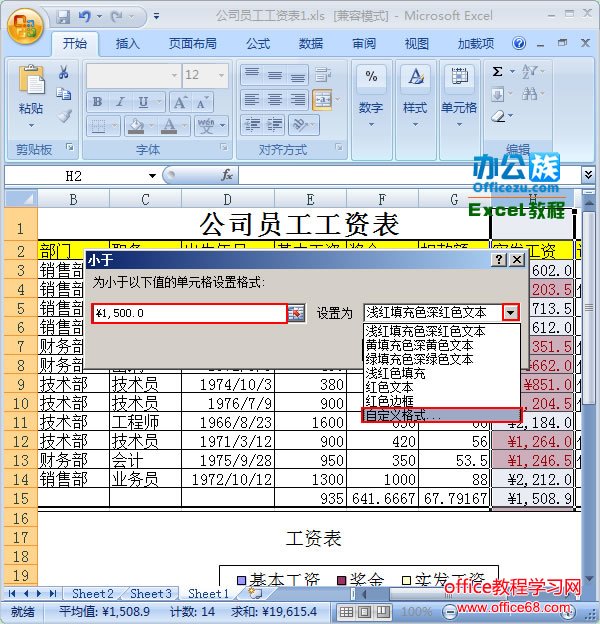The height and width of the screenshot is (624, 600).
Task: Switch to the Page Layout tab
Action: click(193, 43)
